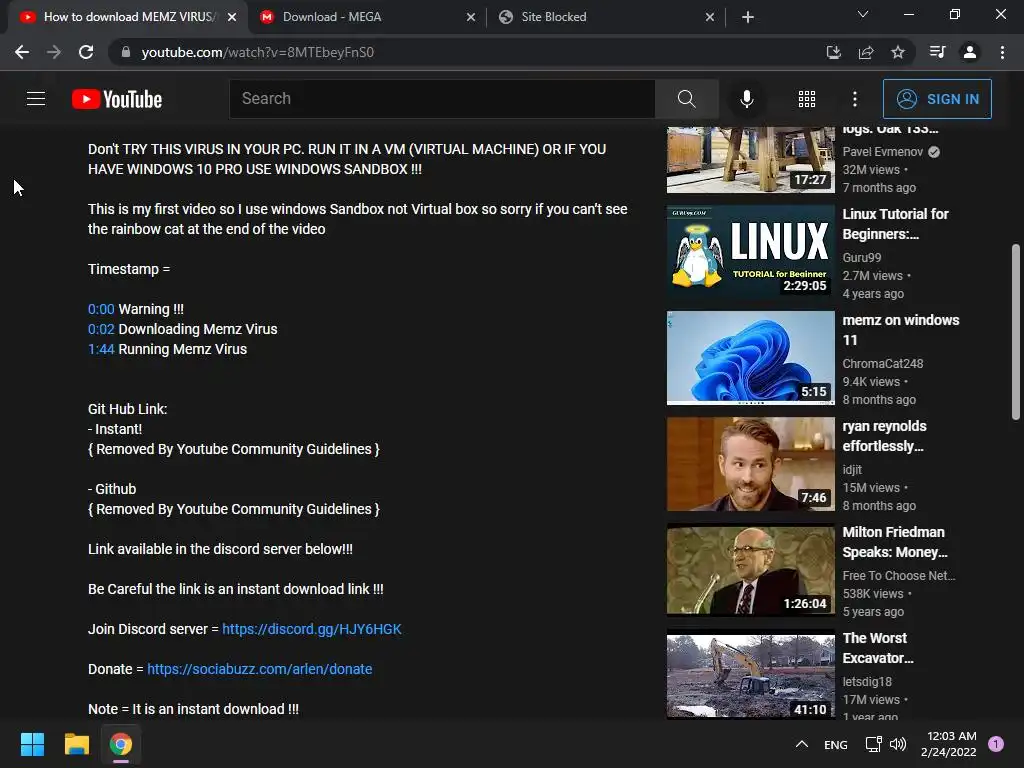Image resolution: width=1024 pixels, height=768 pixels.
Task: Click the idjit channel name
Action: (x=852, y=470)
